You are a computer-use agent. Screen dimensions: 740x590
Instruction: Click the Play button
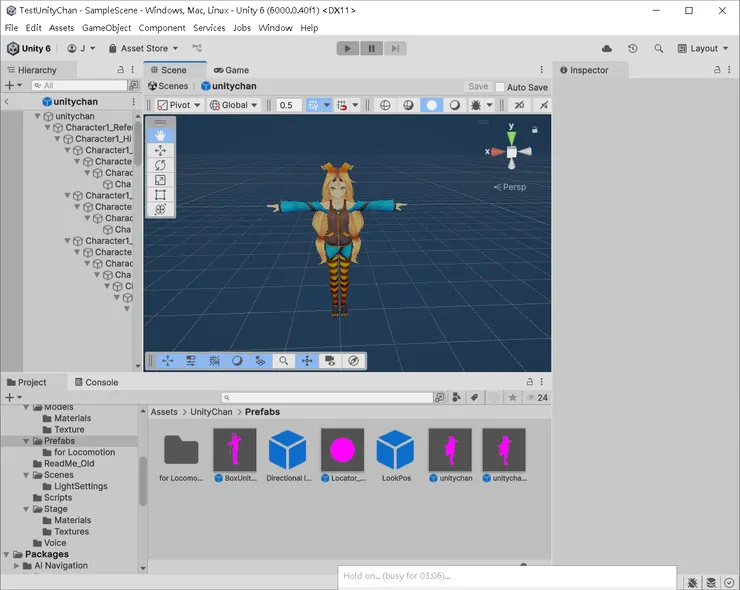(347, 48)
